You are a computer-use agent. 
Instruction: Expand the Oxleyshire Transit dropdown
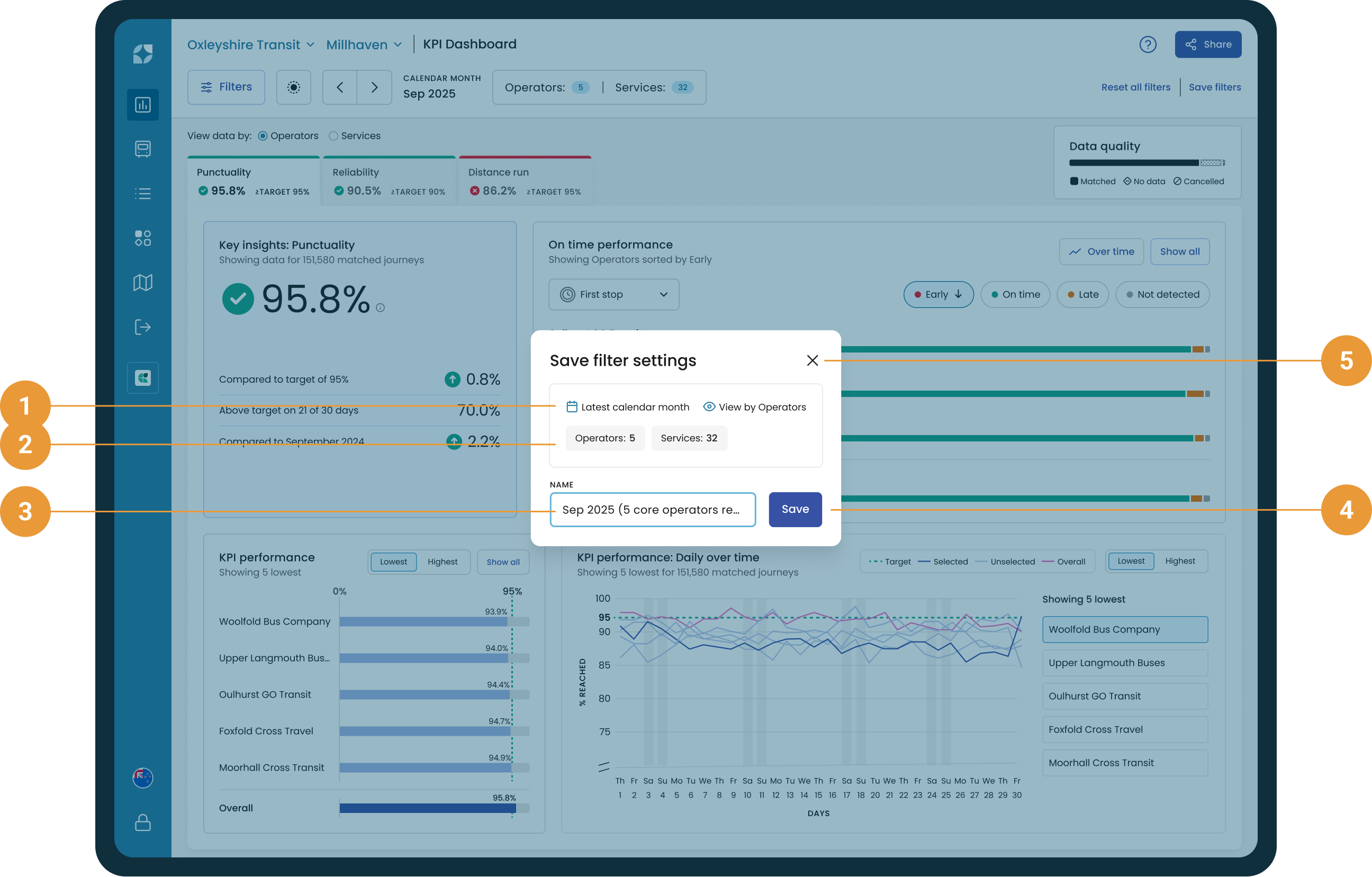pos(251,44)
